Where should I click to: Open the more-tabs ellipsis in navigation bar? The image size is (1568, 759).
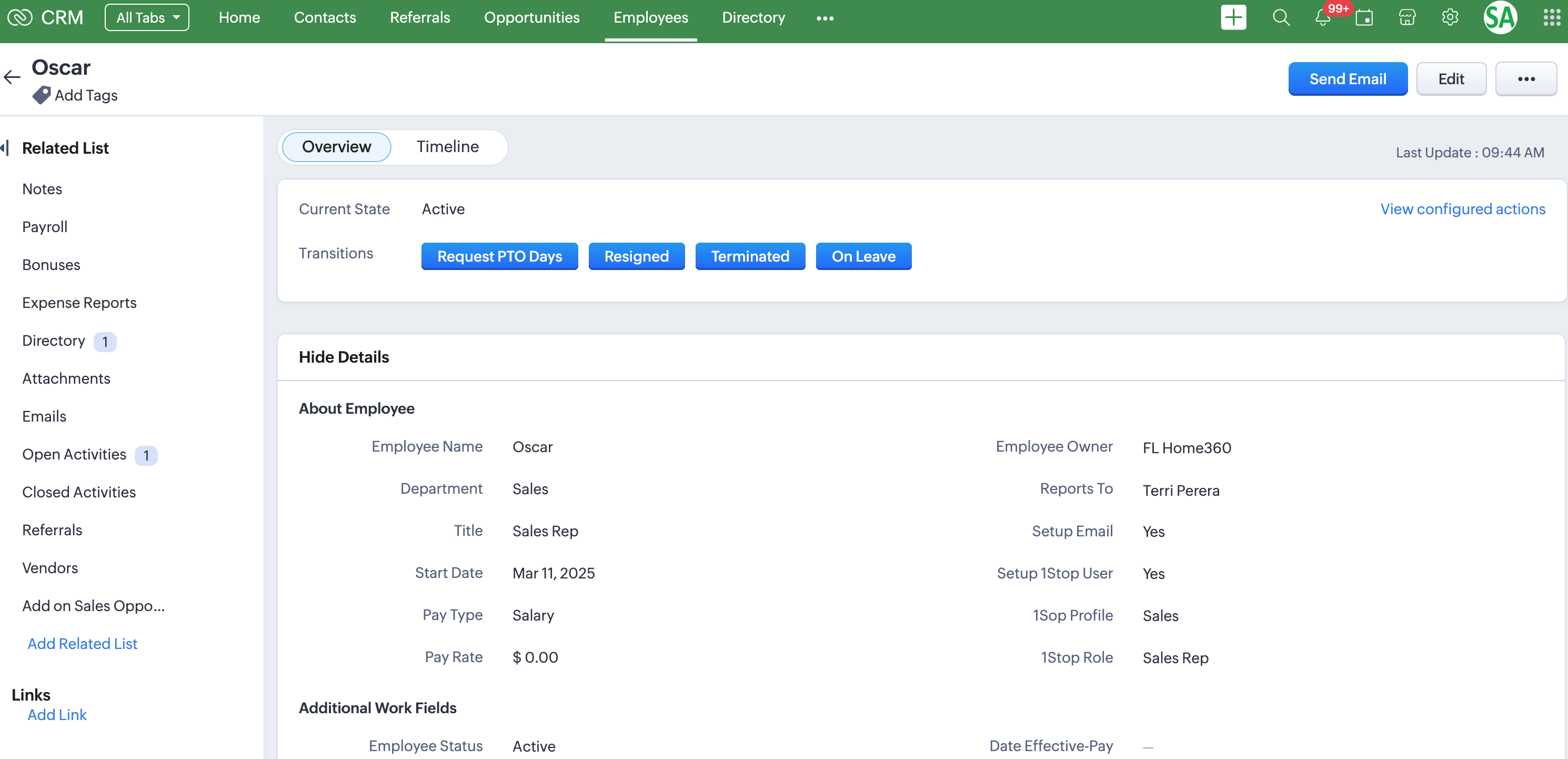coord(825,18)
